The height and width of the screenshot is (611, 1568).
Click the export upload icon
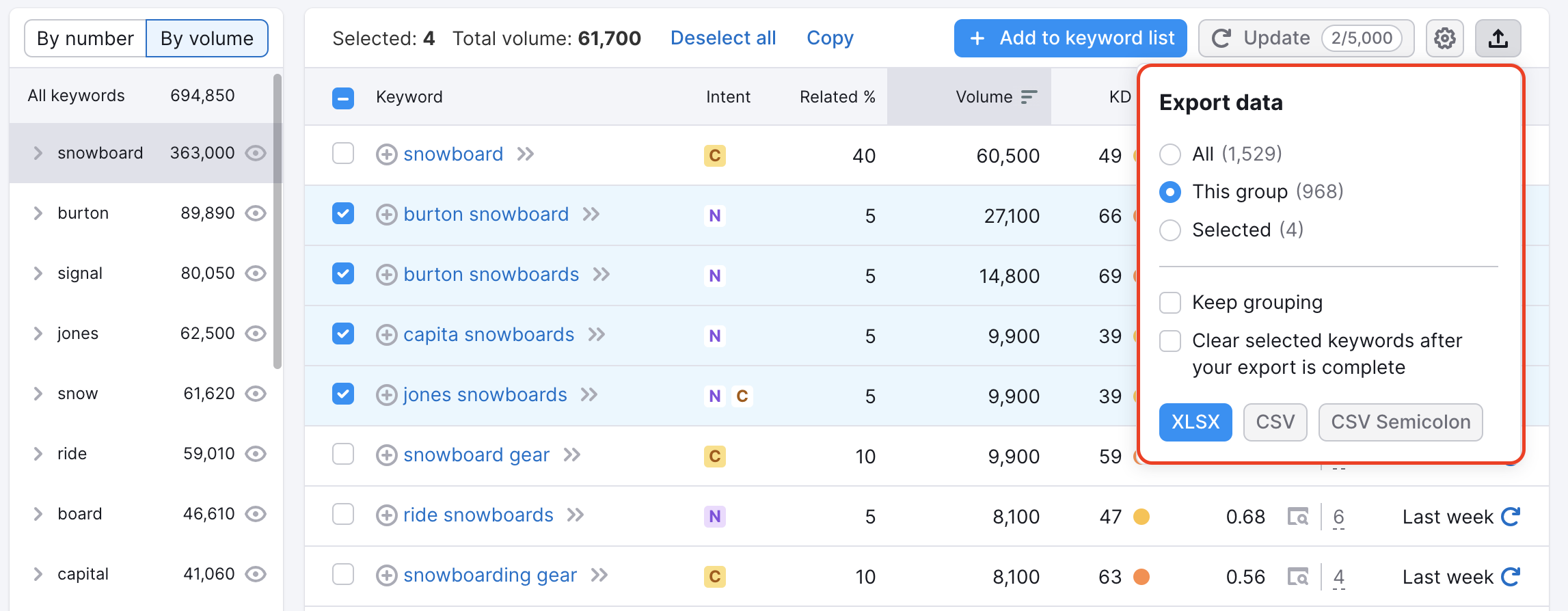[x=1498, y=38]
